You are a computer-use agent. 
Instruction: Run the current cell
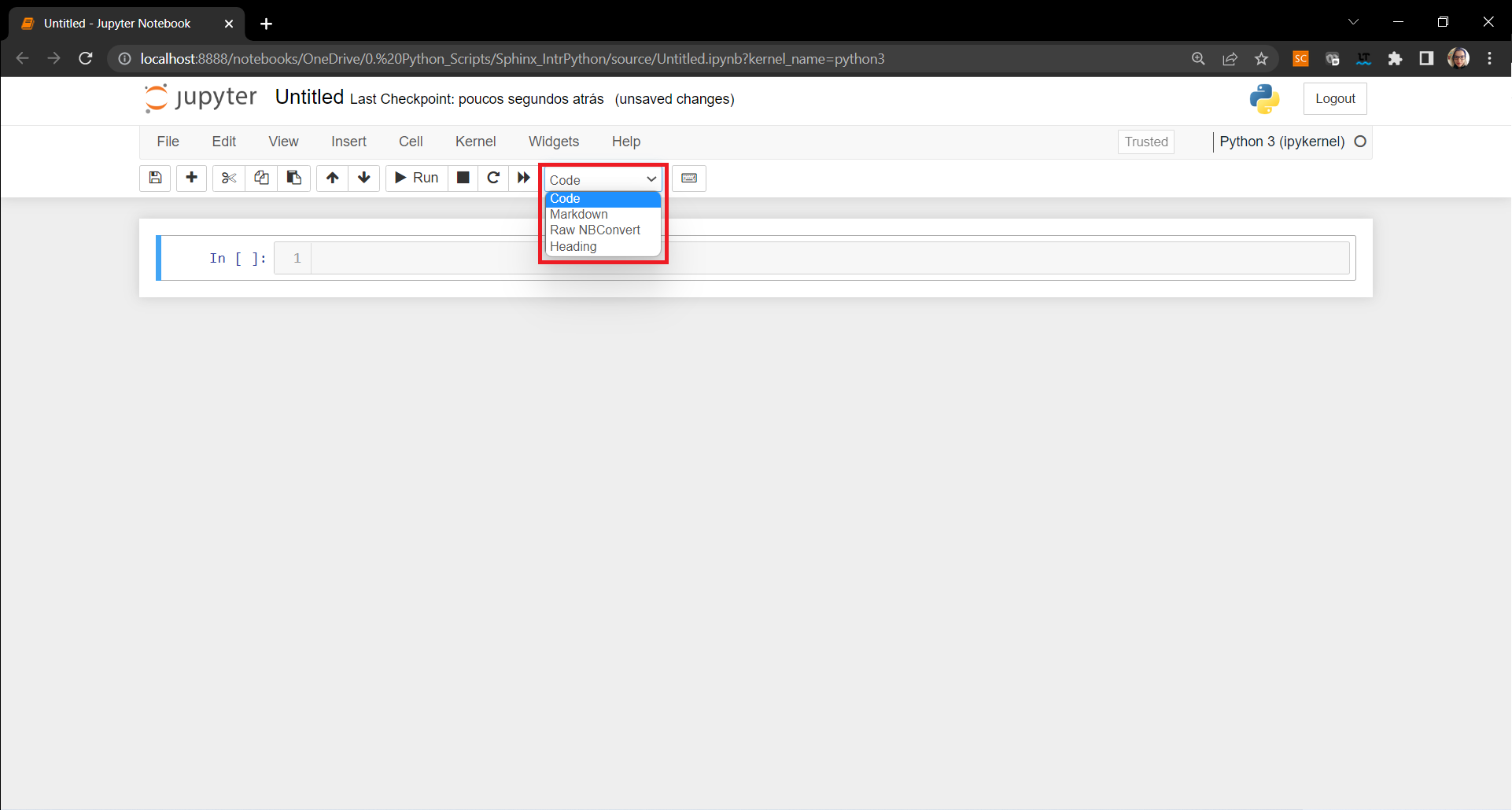click(417, 178)
